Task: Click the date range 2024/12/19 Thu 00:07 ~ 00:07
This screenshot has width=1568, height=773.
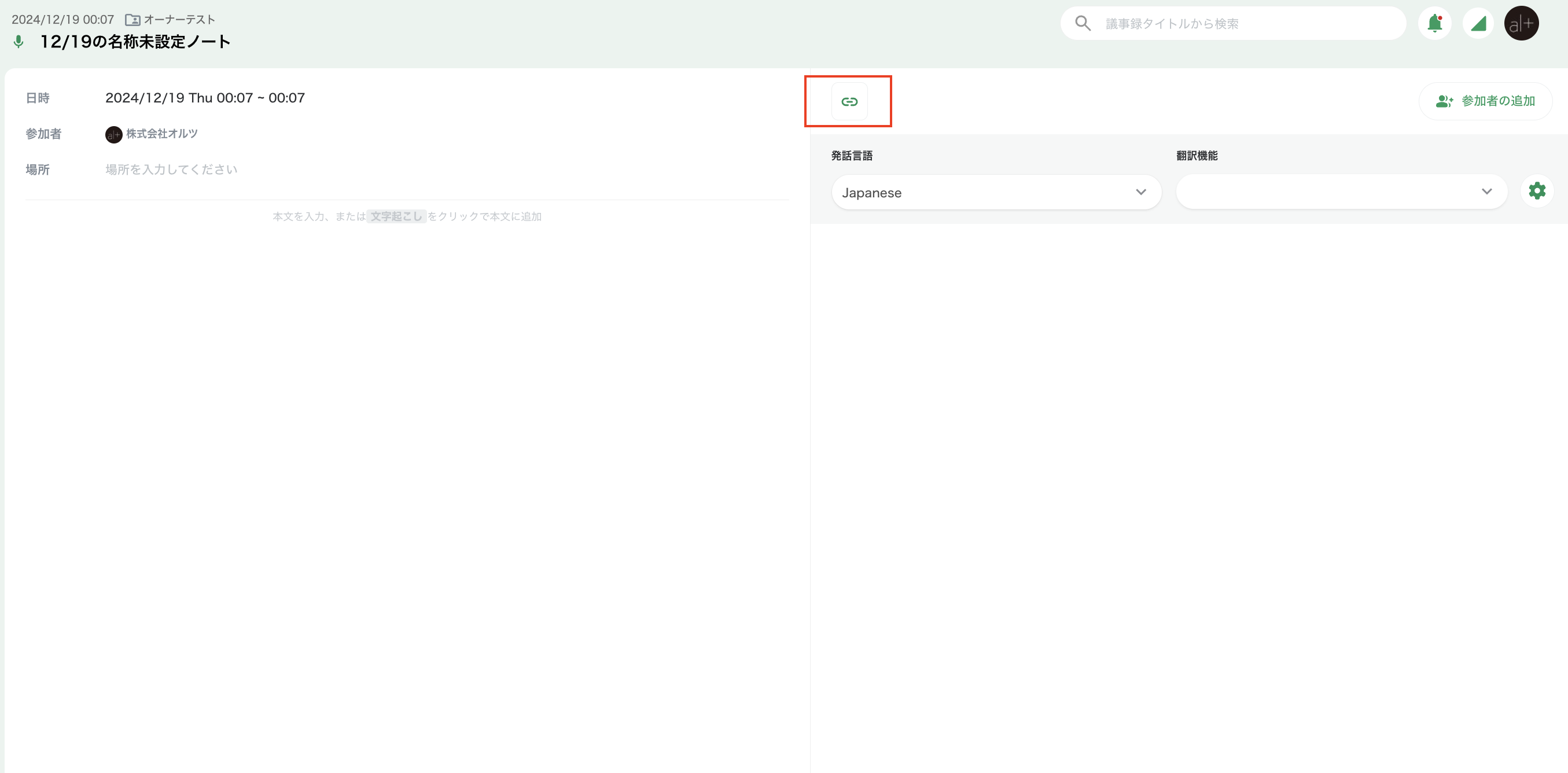Action: [205, 98]
